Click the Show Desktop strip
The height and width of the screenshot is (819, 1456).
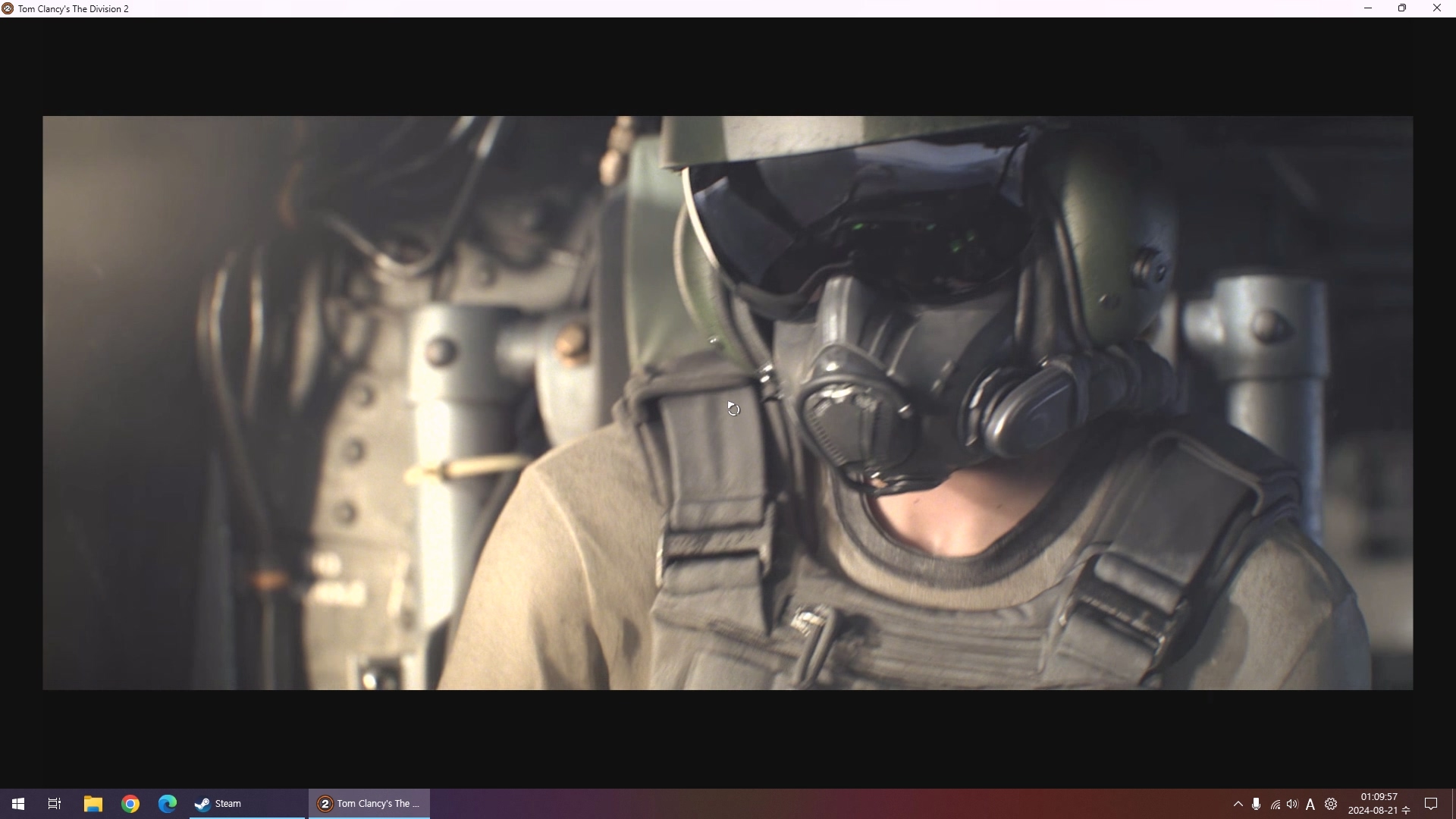click(1453, 804)
